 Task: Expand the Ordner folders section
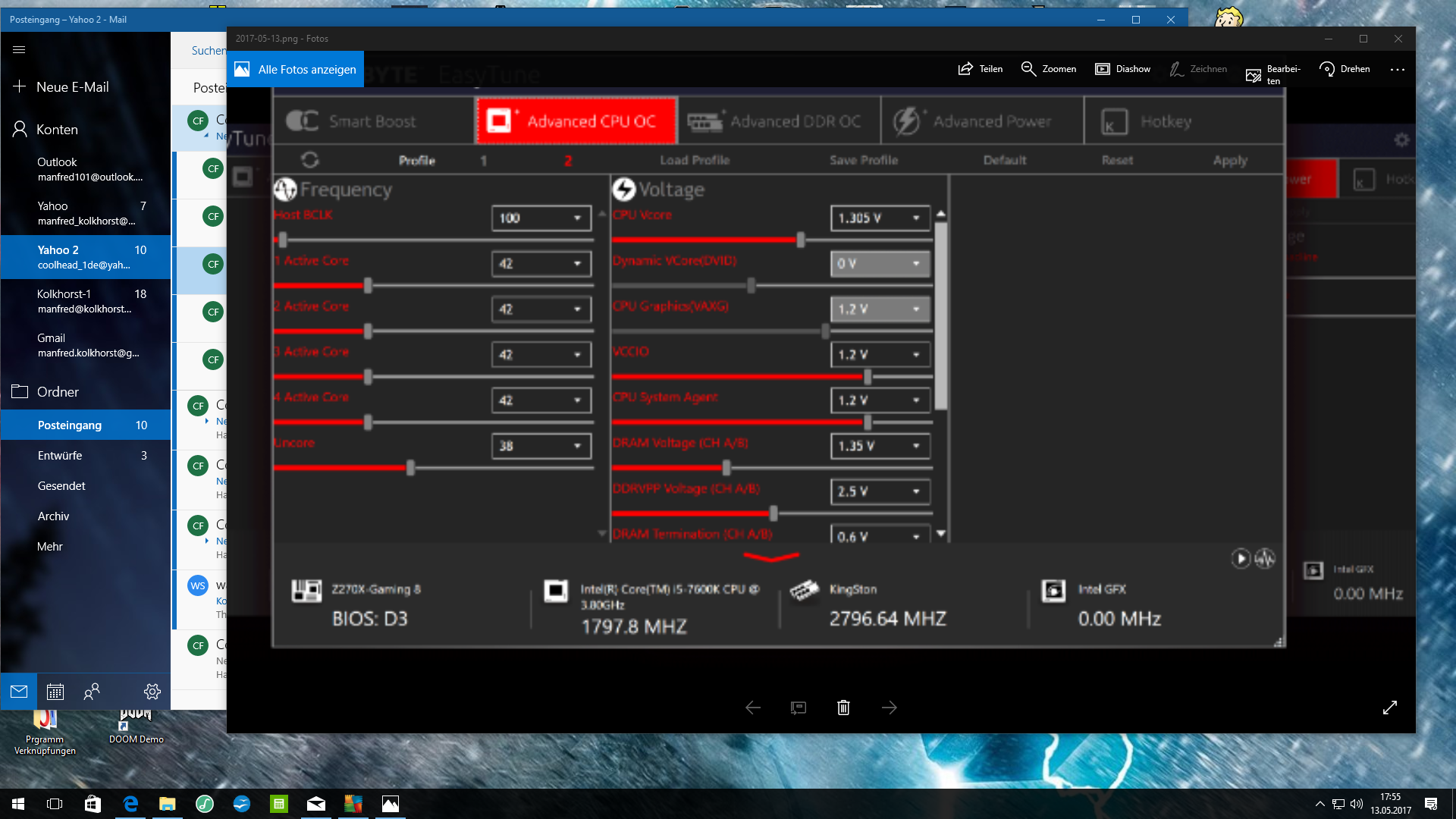coord(58,392)
